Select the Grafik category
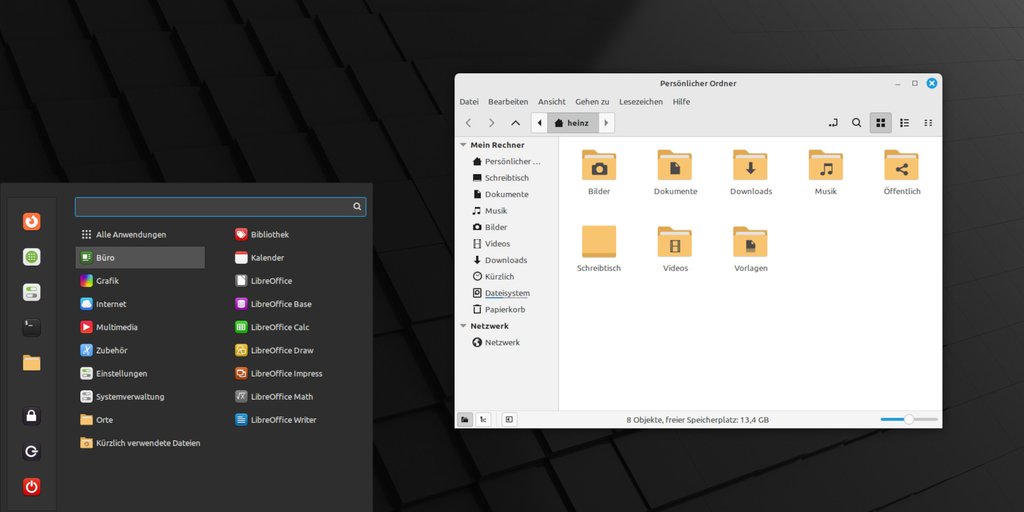Image resolution: width=1024 pixels, height=512 pixels. [x=107, y=281]
